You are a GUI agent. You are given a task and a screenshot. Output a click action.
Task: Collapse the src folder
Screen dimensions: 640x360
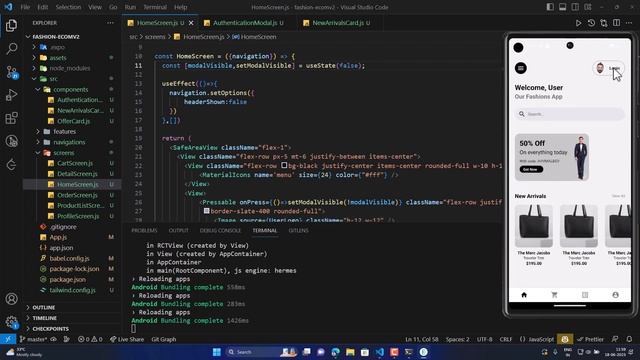pos(53,79)
